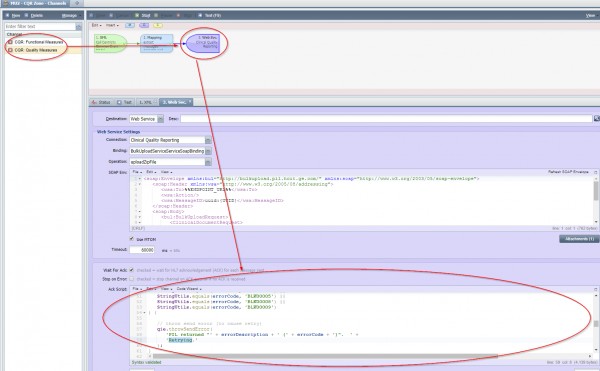Image resolution: width=600 pixels, height=371 pixels.
Task: Select CQR: Quality Measures channel
Action: [x=36, y=50]
